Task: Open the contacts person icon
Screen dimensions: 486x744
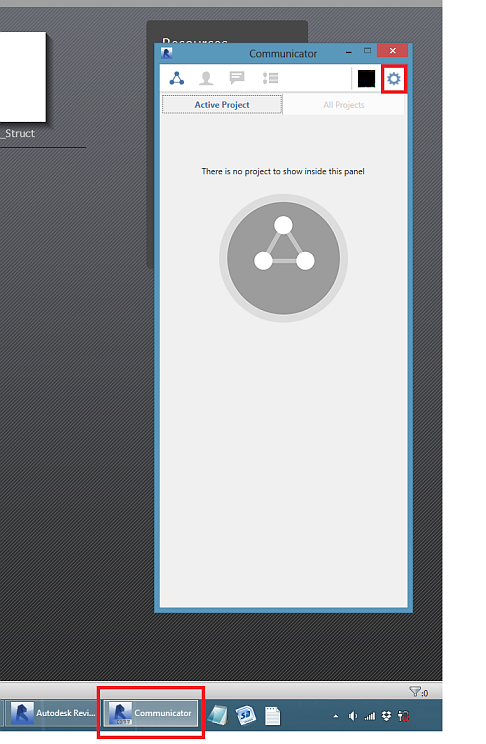Action: coord(206,78)
